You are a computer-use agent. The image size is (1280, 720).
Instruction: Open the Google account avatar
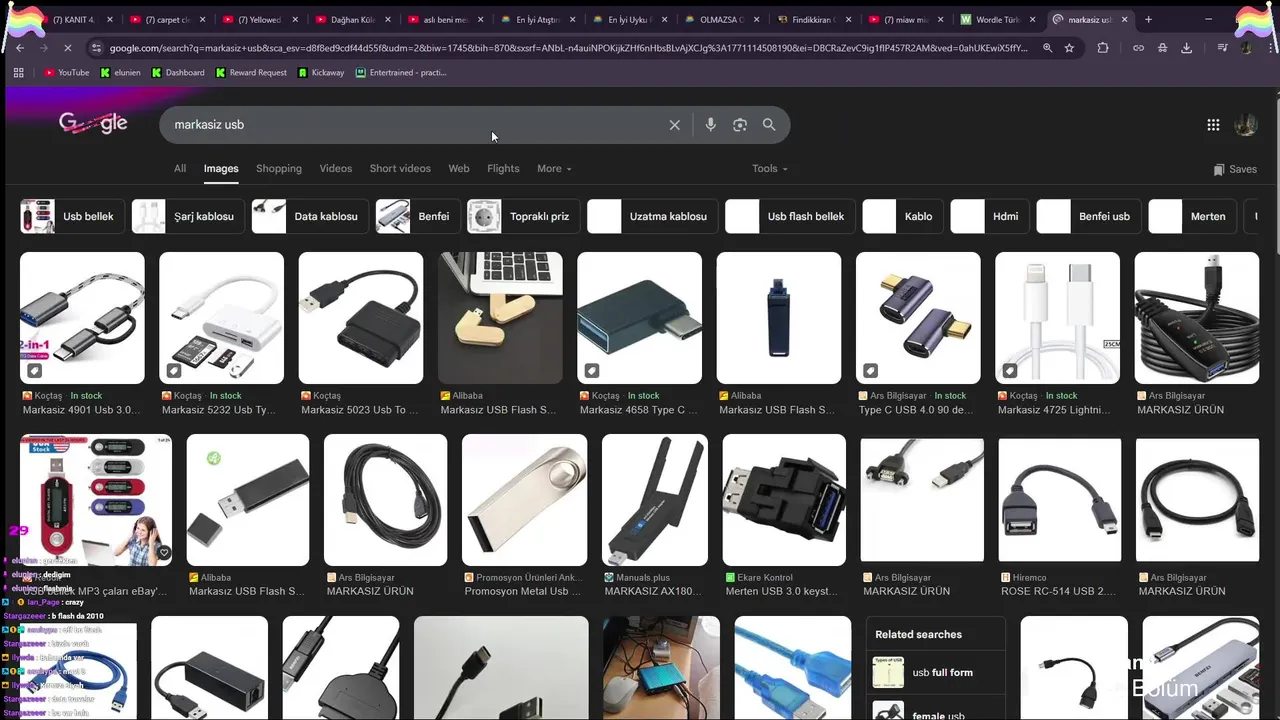1246,125
